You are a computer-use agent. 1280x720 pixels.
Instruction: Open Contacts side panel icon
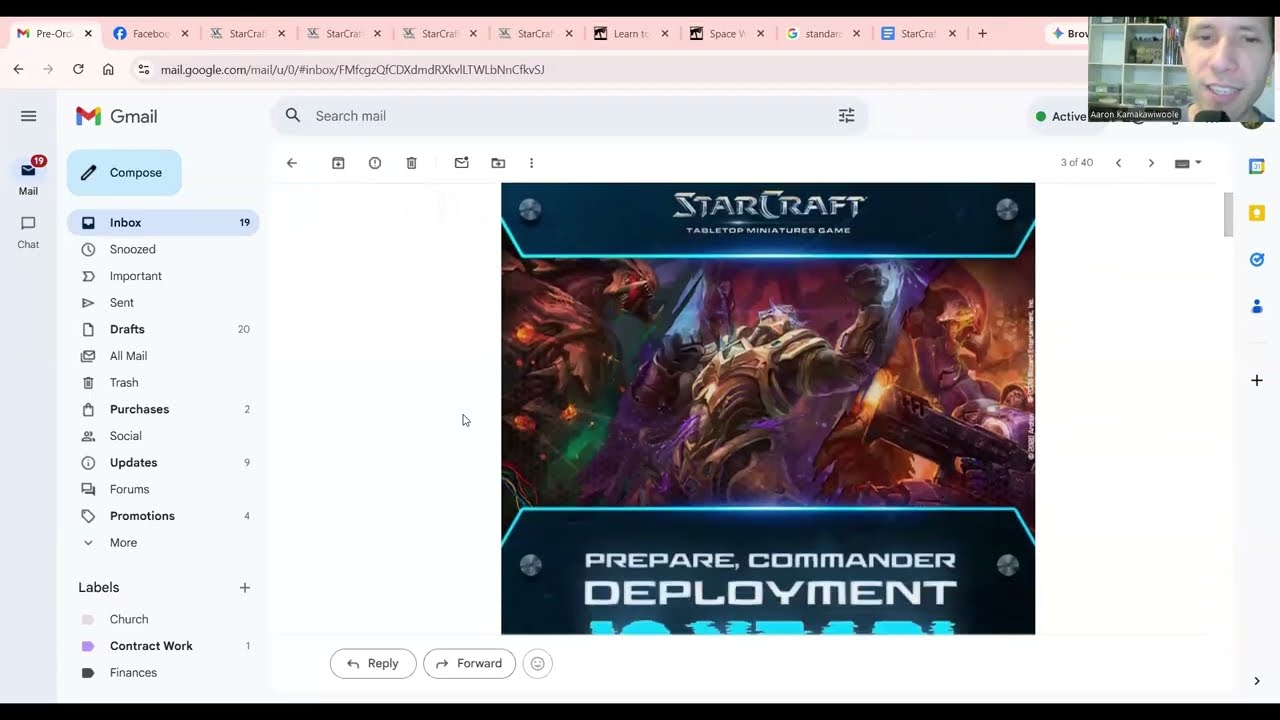click(x=1257, y=307)
